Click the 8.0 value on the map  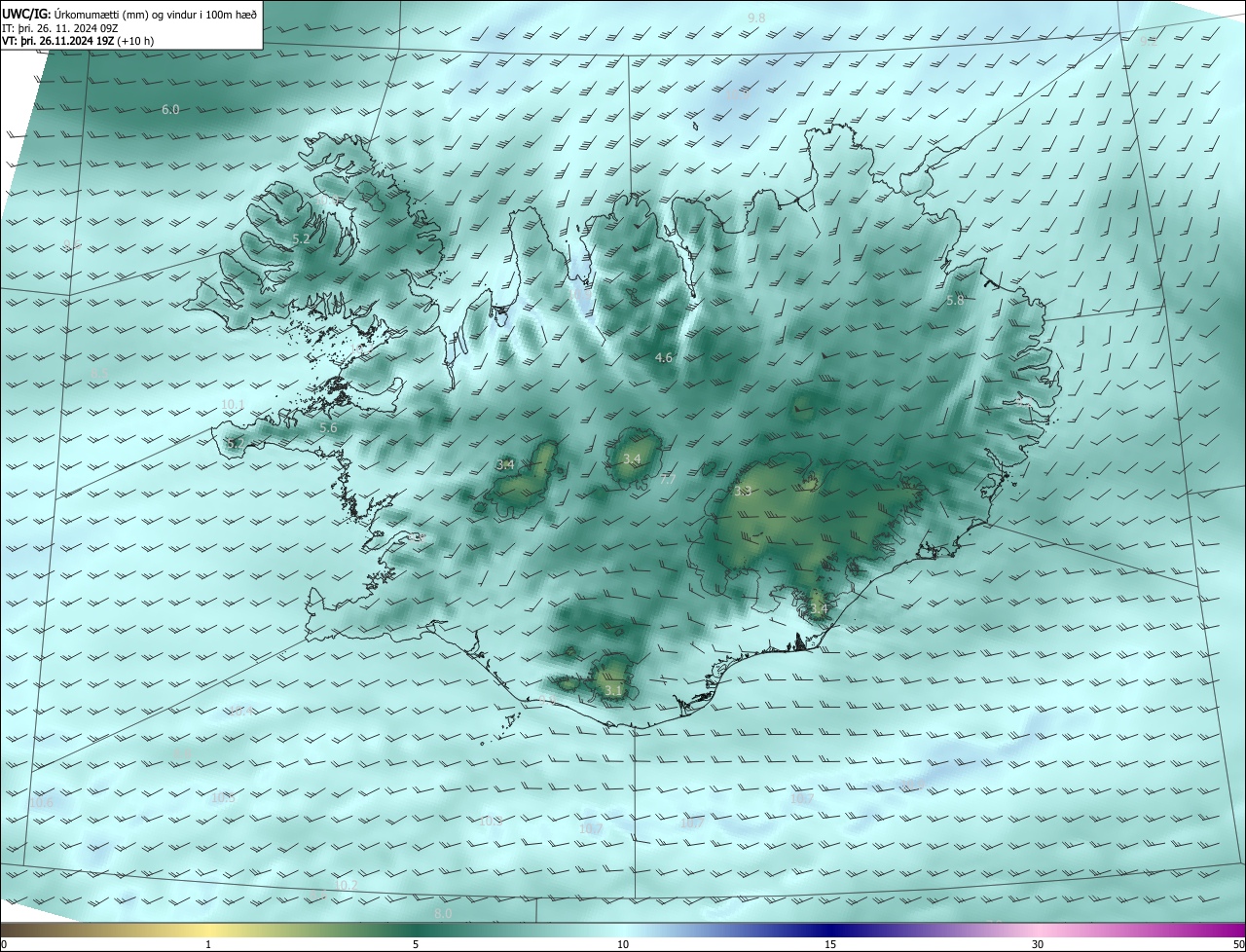[x=443, y=914]
